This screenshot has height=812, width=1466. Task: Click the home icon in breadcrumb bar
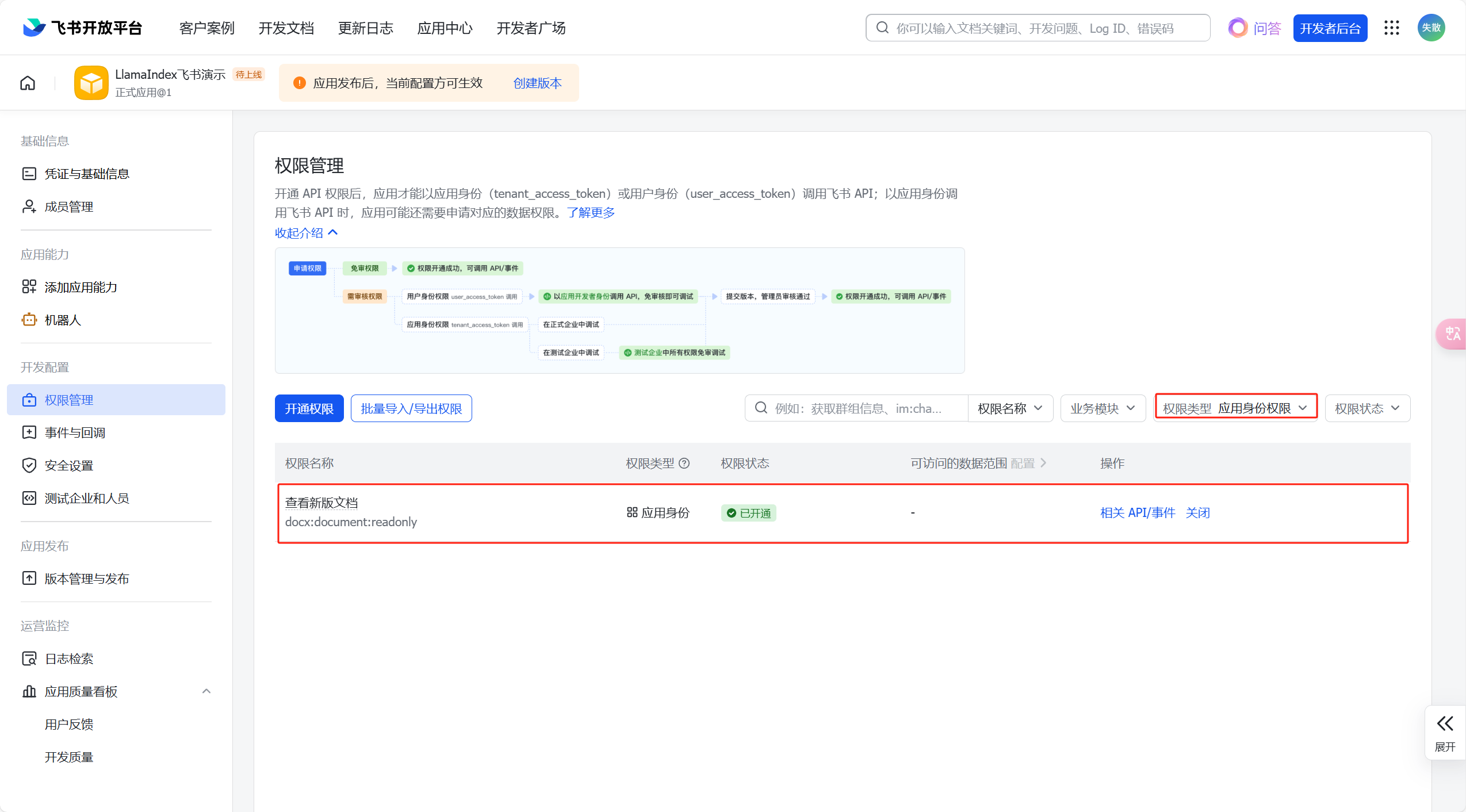point(28,83)
